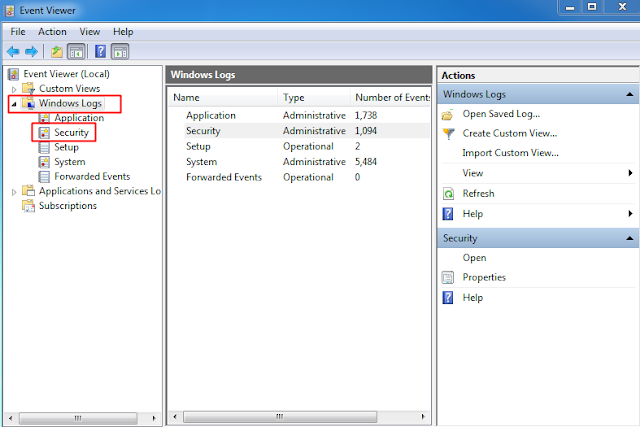This screenshot has height=427, width=640.
Task: Select the Setup row in center list
Action: click(x=299, y=147)
